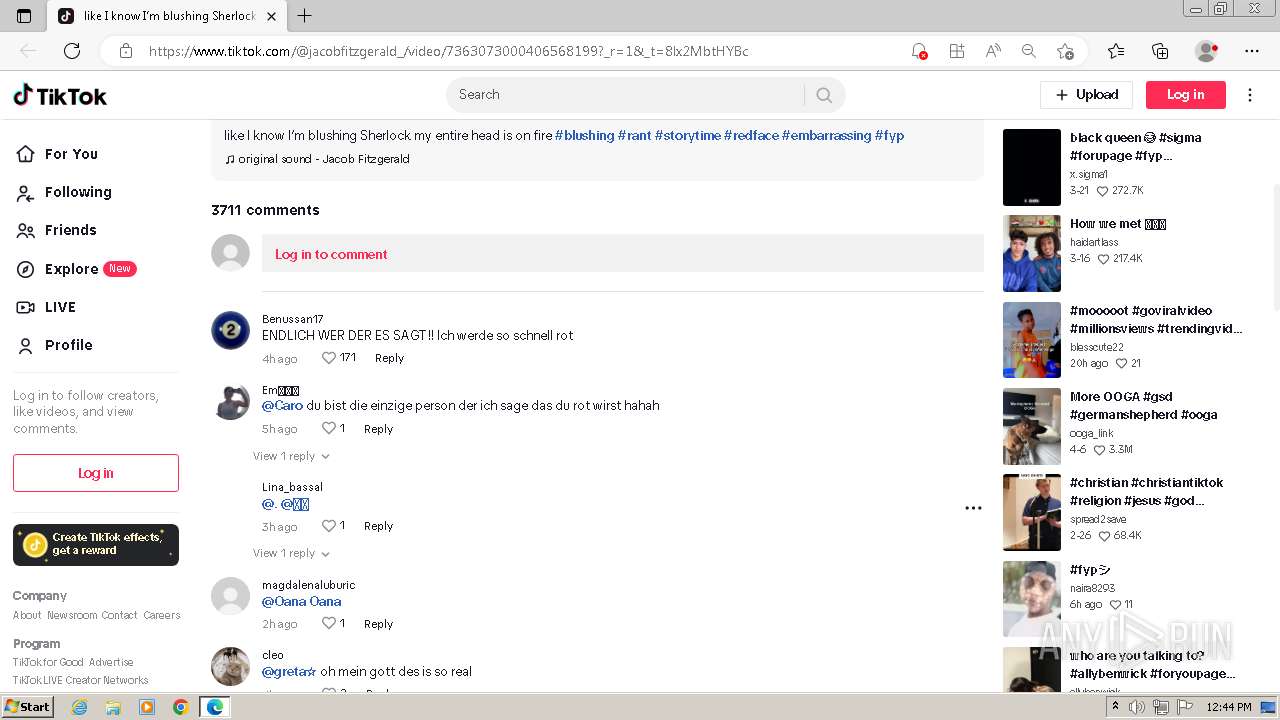Open browser Collections icon
The image size is (1280, 720).
1160,51
